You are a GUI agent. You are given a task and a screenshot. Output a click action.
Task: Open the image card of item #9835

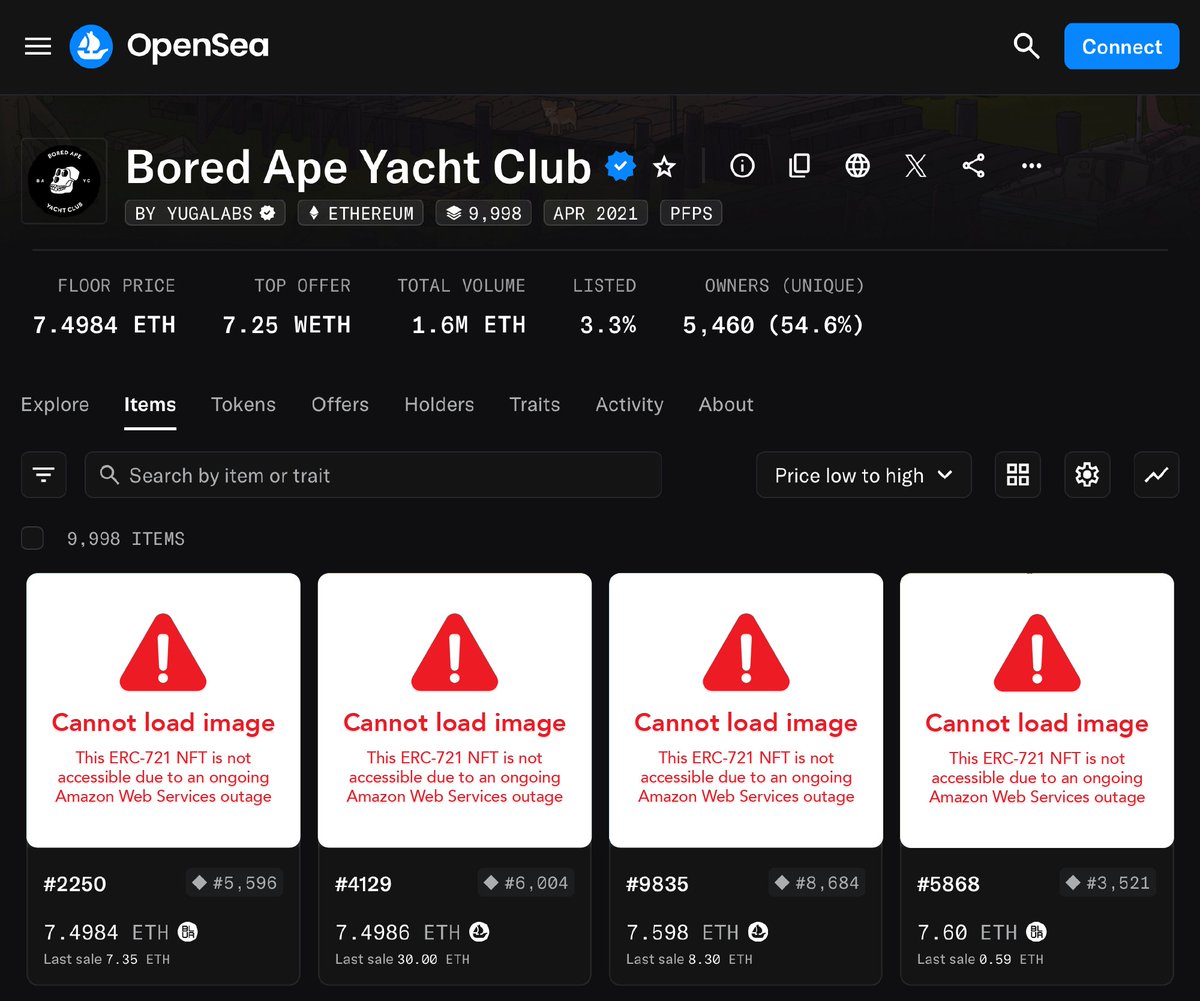(746, 710)
